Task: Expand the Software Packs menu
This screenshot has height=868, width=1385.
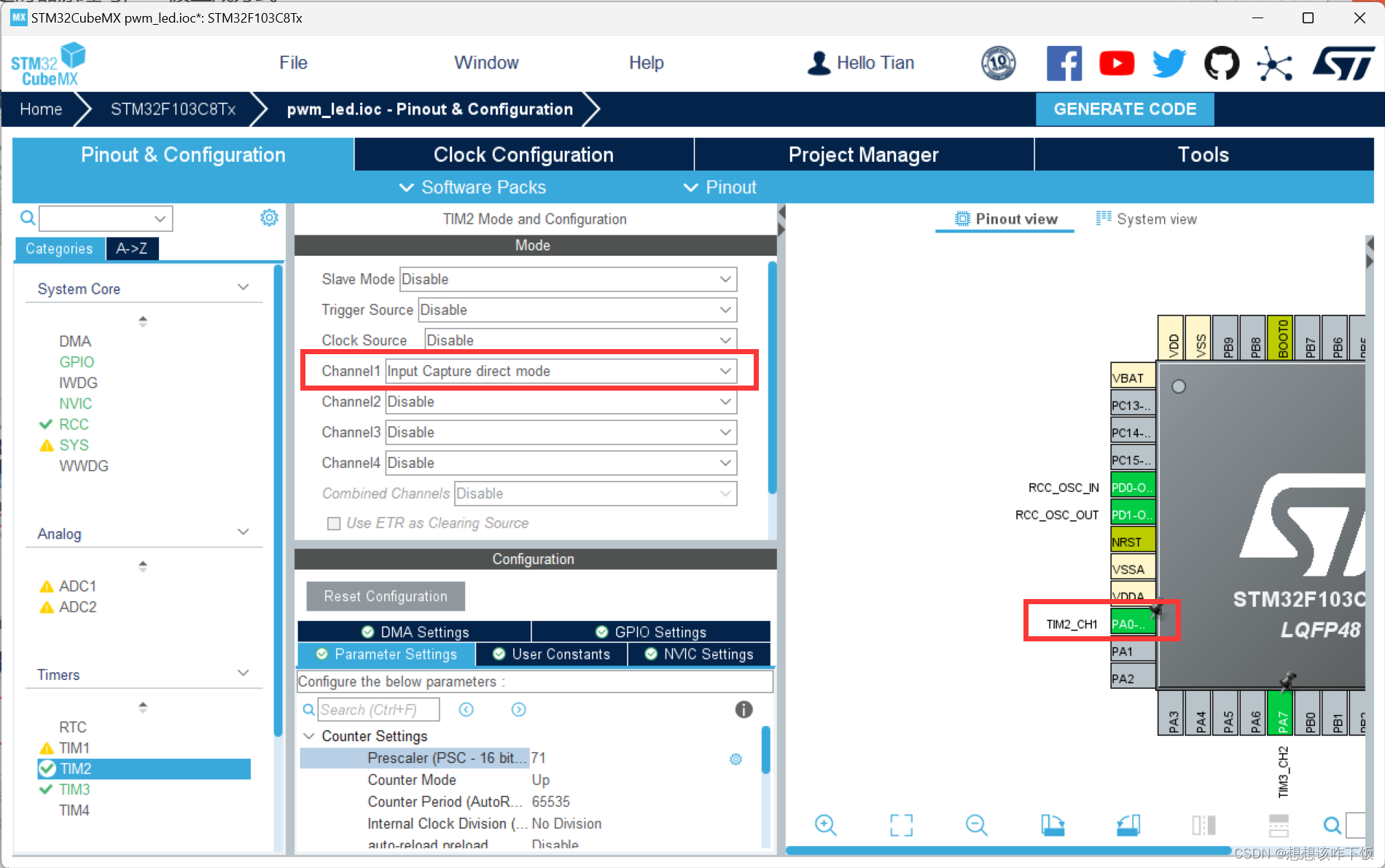Action: pos(472,187)
